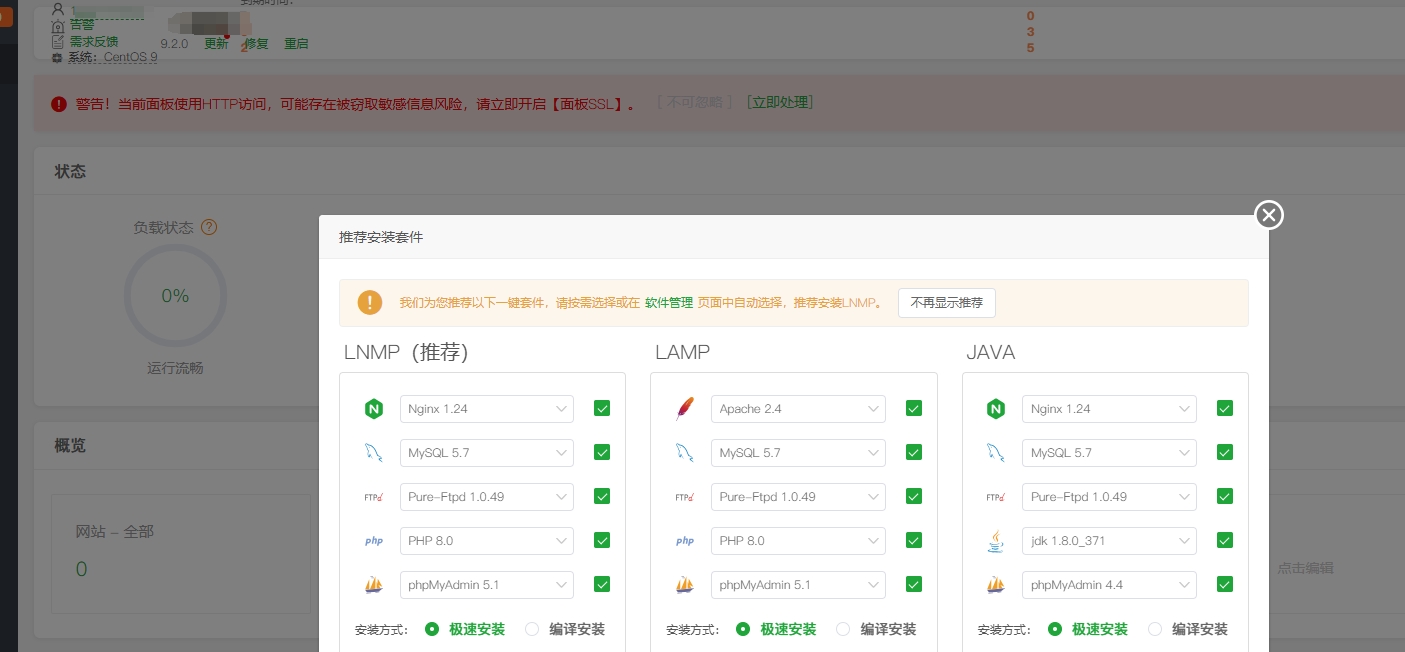Open the phpMyAdmin 5.1 dropdown in the LNMP column
Image resolution: width=1405 pixels, height=652 pixels.
coord(487,584)
